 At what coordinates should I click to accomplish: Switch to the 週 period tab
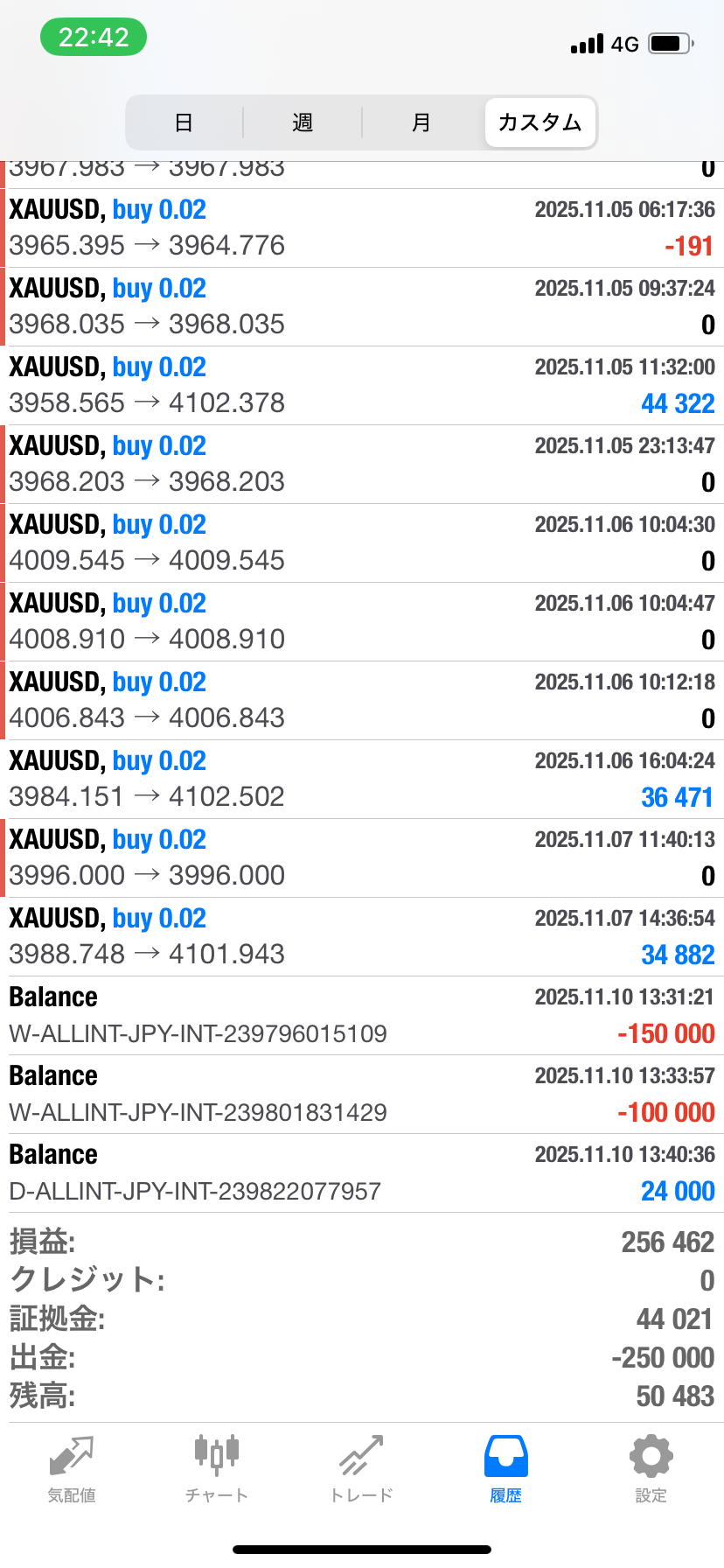click(303, 122)
